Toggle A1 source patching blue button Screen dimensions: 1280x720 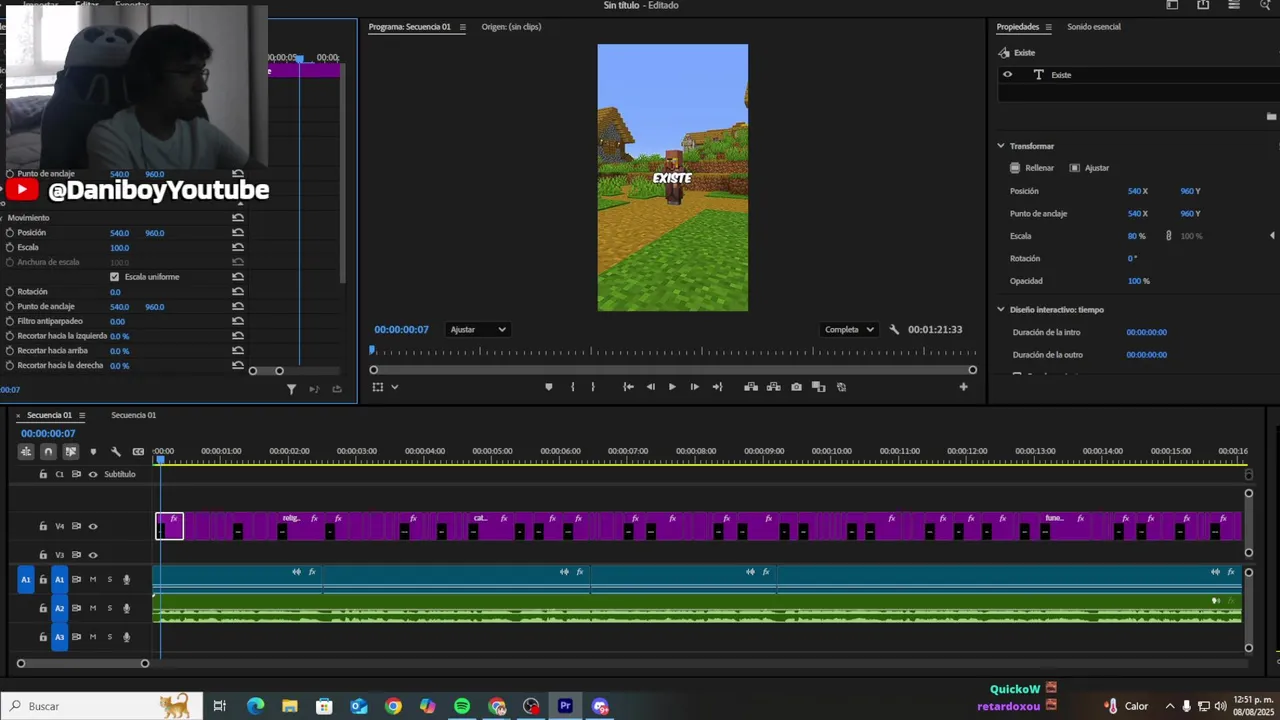pos(26,579)
